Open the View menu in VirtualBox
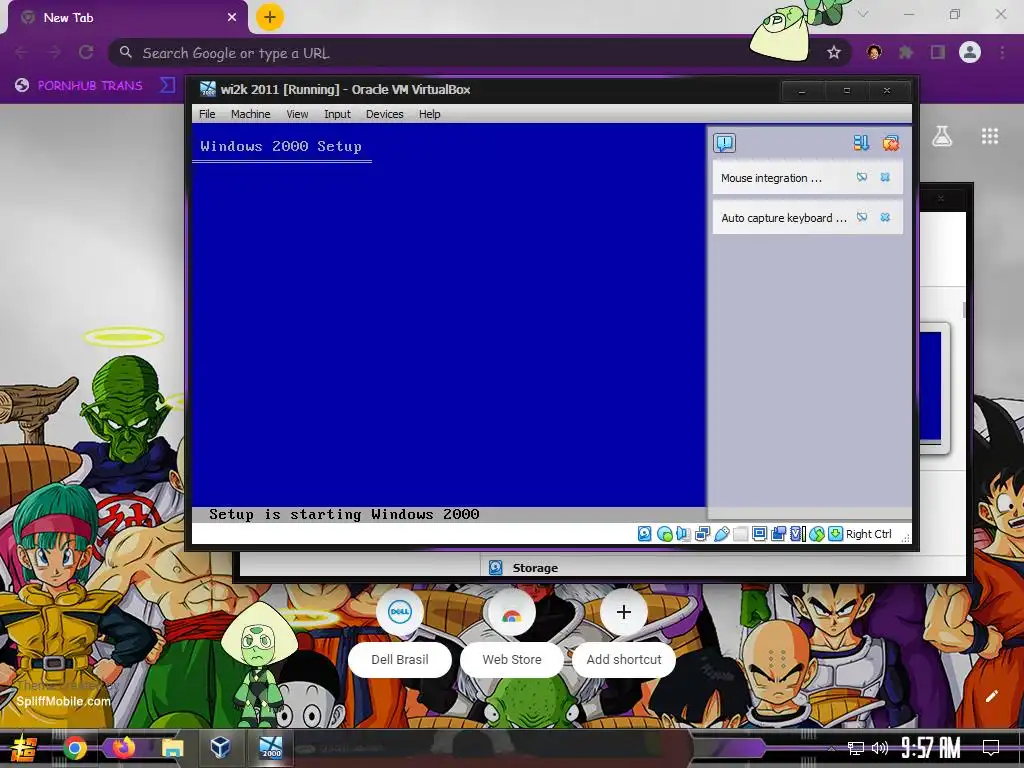The image size is (1024, 768). tap(296, 114)
